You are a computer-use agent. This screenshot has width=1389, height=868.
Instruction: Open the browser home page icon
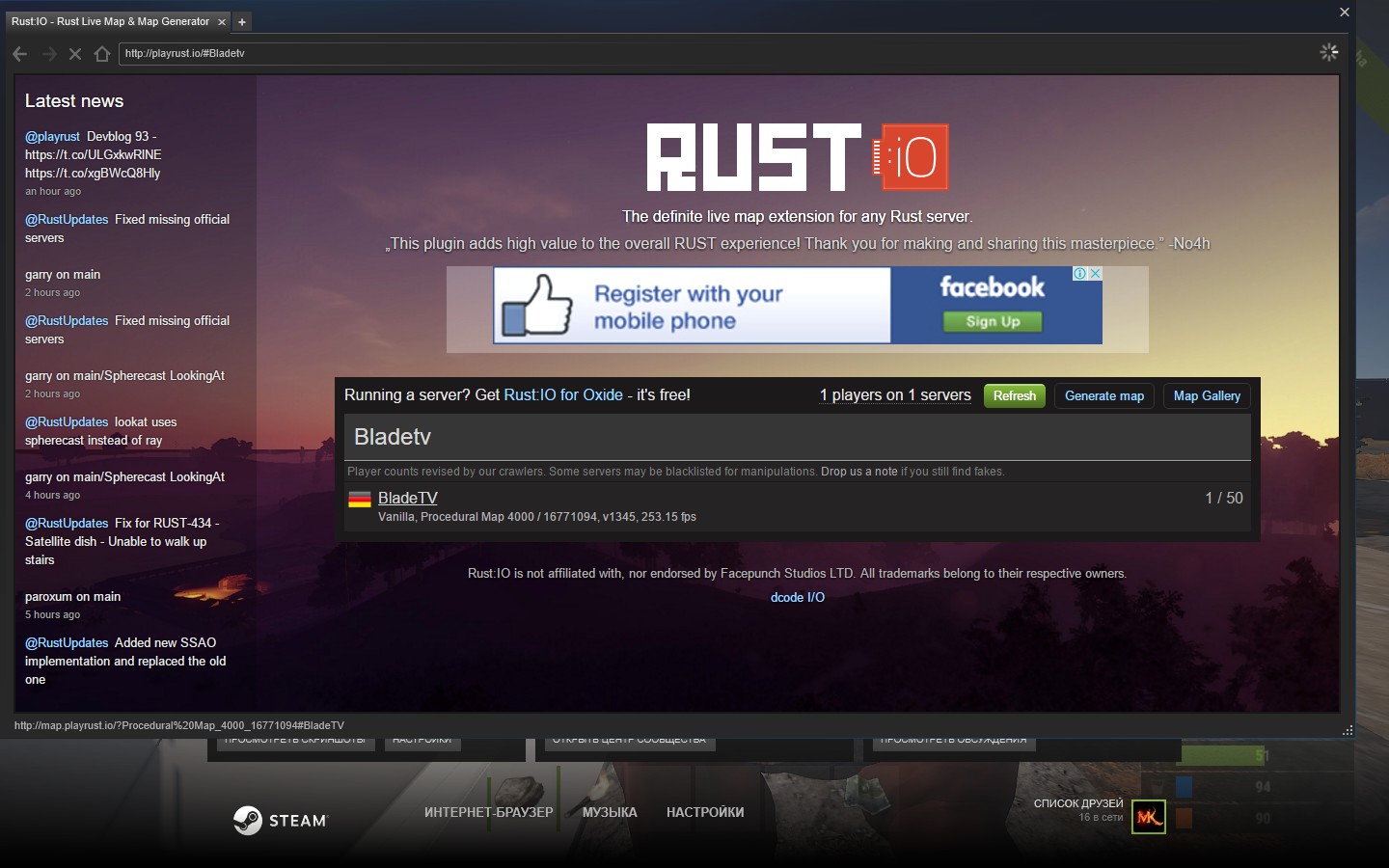102,54
